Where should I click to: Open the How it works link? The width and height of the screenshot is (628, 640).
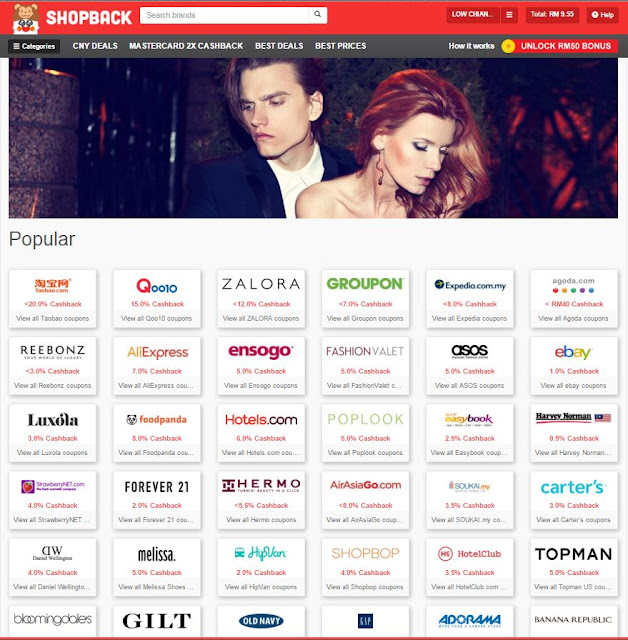(471, 46)
